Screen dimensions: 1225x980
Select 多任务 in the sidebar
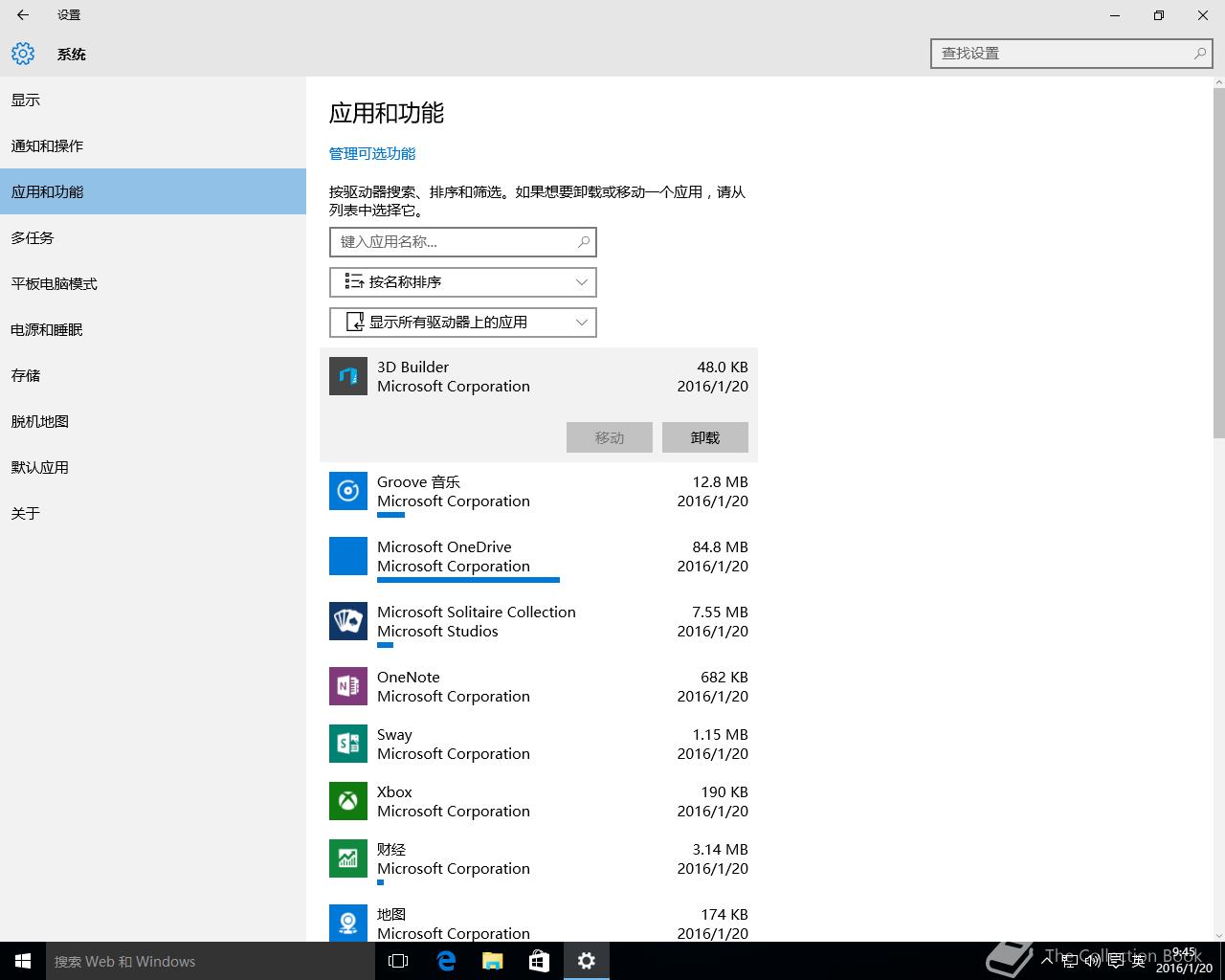point(153,237)
